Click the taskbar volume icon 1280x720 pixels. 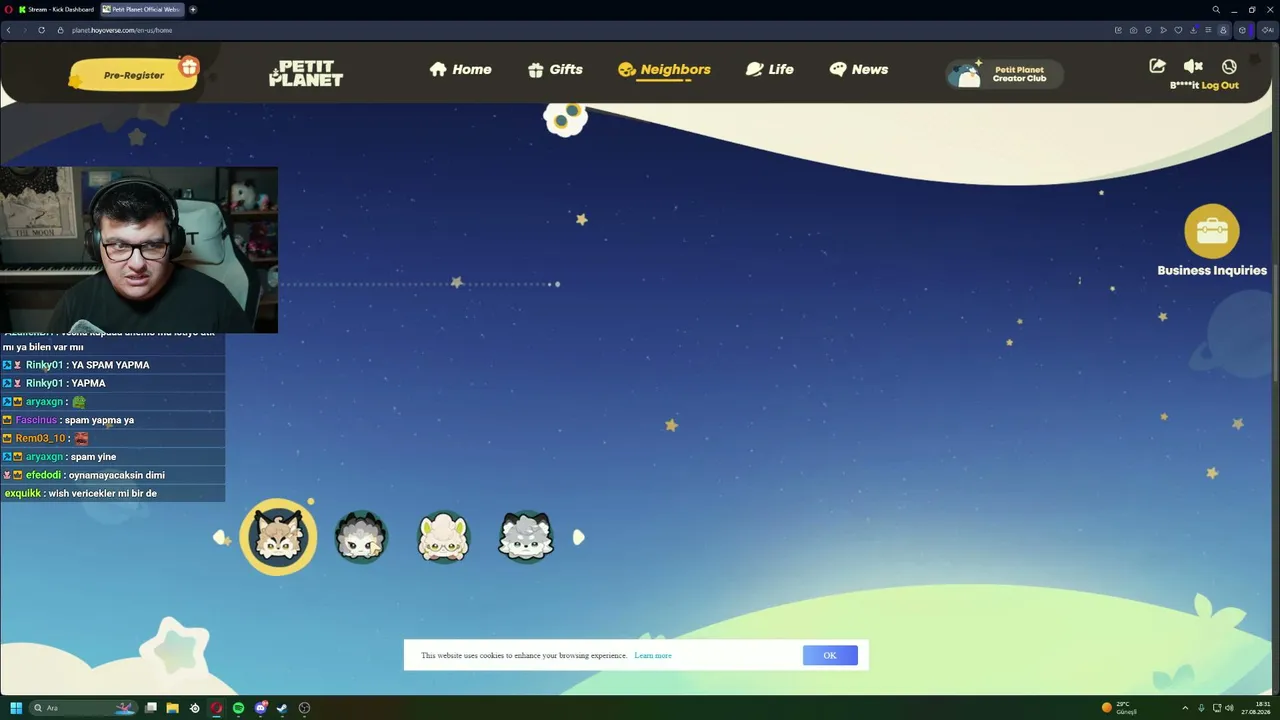click(x=1229, y=708)
